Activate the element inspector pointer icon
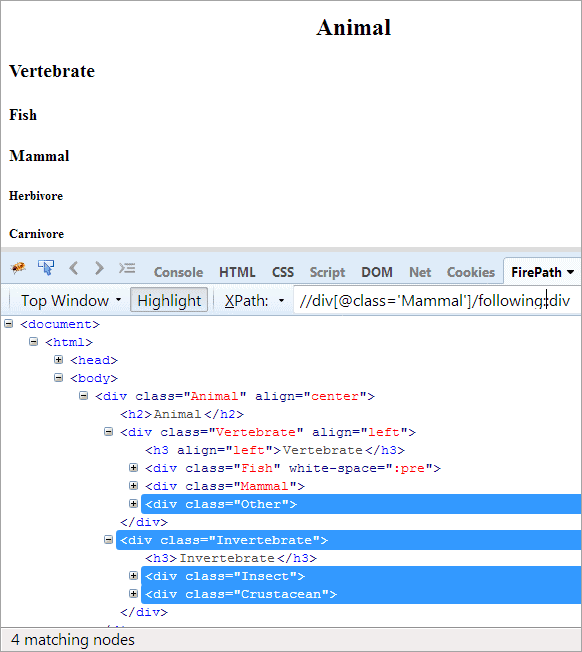 (46, 268)
